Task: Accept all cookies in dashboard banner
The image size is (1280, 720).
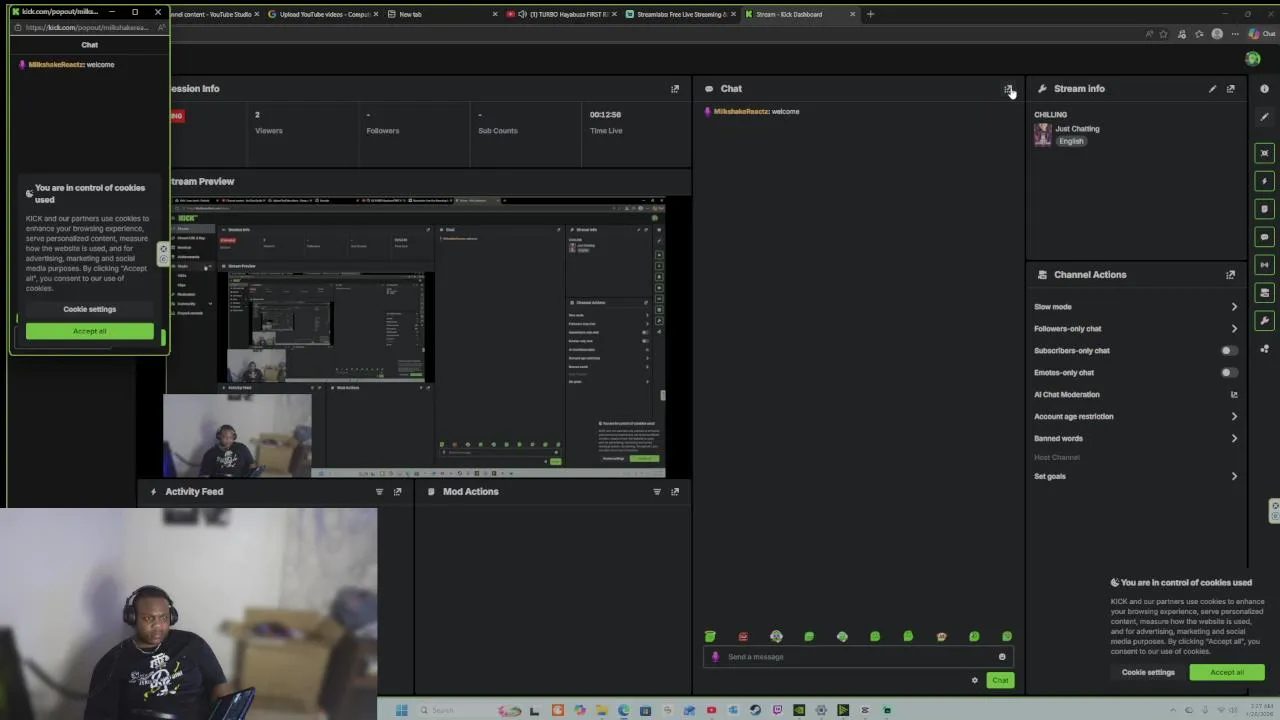Action: coord(1227,672)
